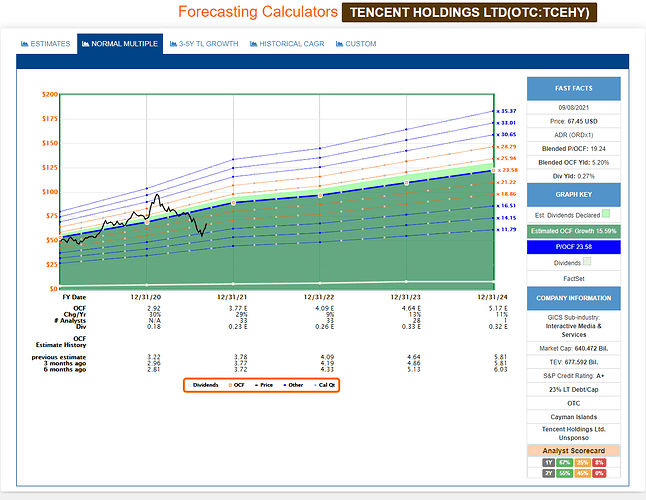The height and width of the screenshot is (500, 646).
Task: Click the Tencent Holdings ticker banner
Action: tap(469, 12)
